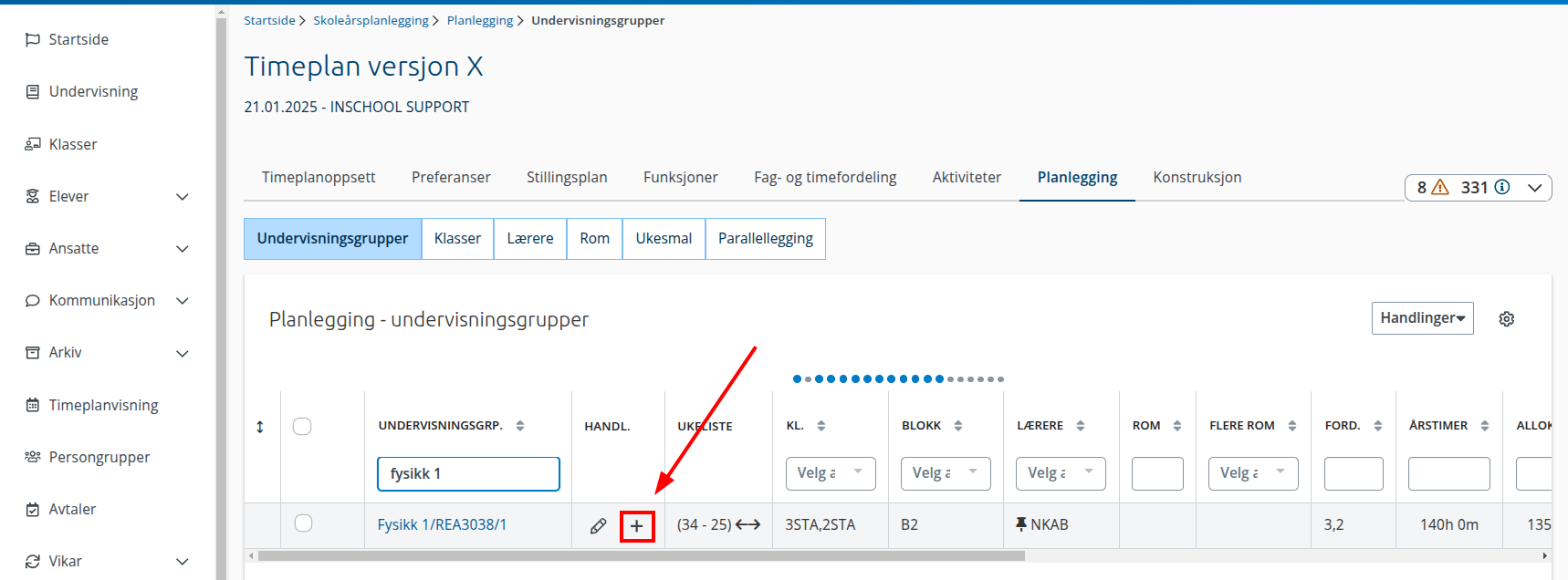This screenshot has height=580, width=1568.
Task: Sort by KL. column arrows
Action: [x=821, y=426]
